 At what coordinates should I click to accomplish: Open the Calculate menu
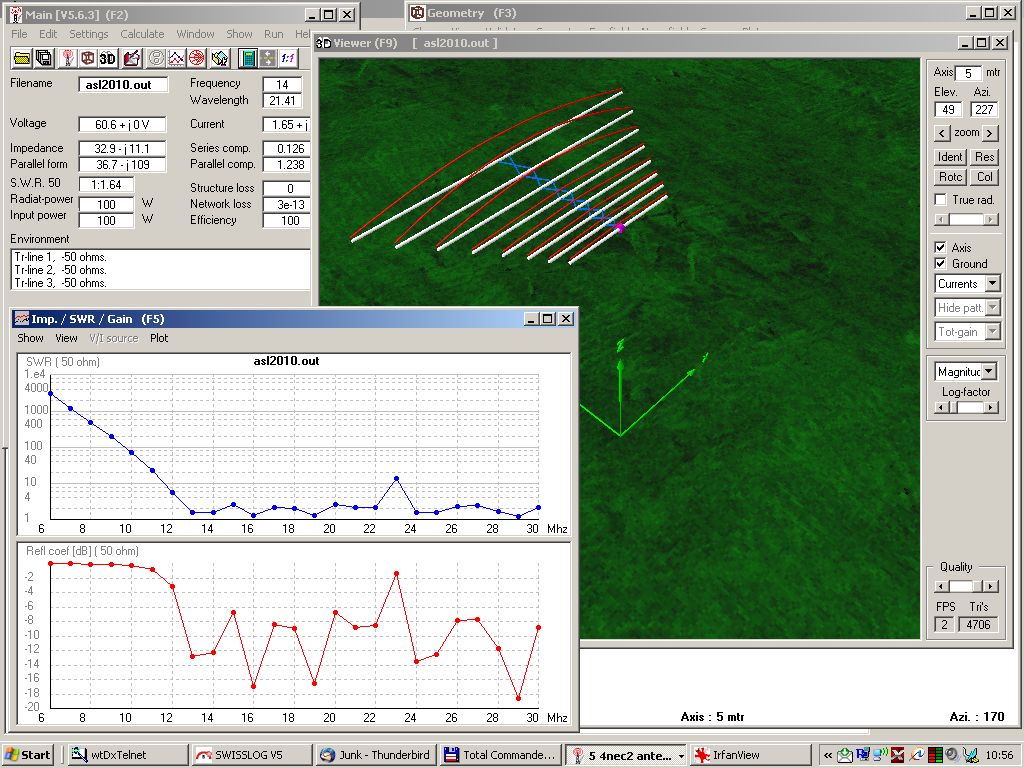tap(142, 34)
